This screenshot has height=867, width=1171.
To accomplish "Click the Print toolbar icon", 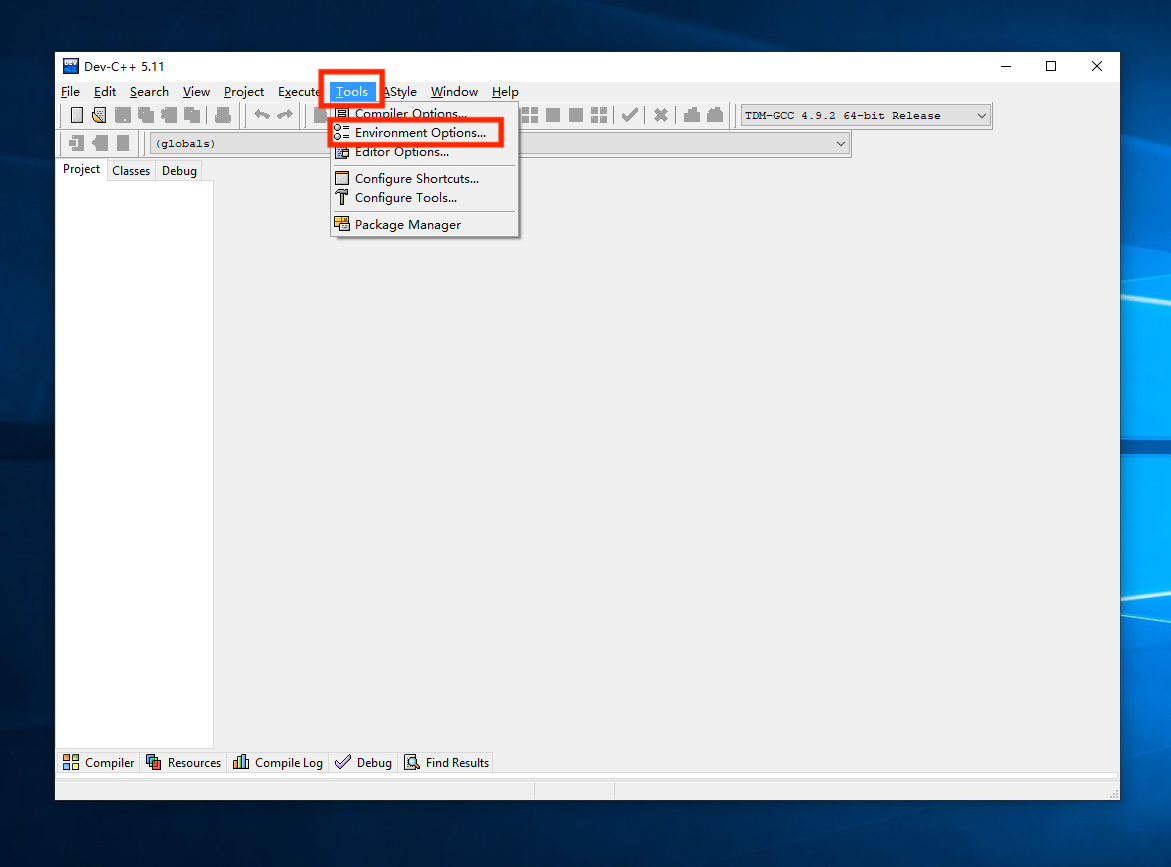I will (223, 115).
